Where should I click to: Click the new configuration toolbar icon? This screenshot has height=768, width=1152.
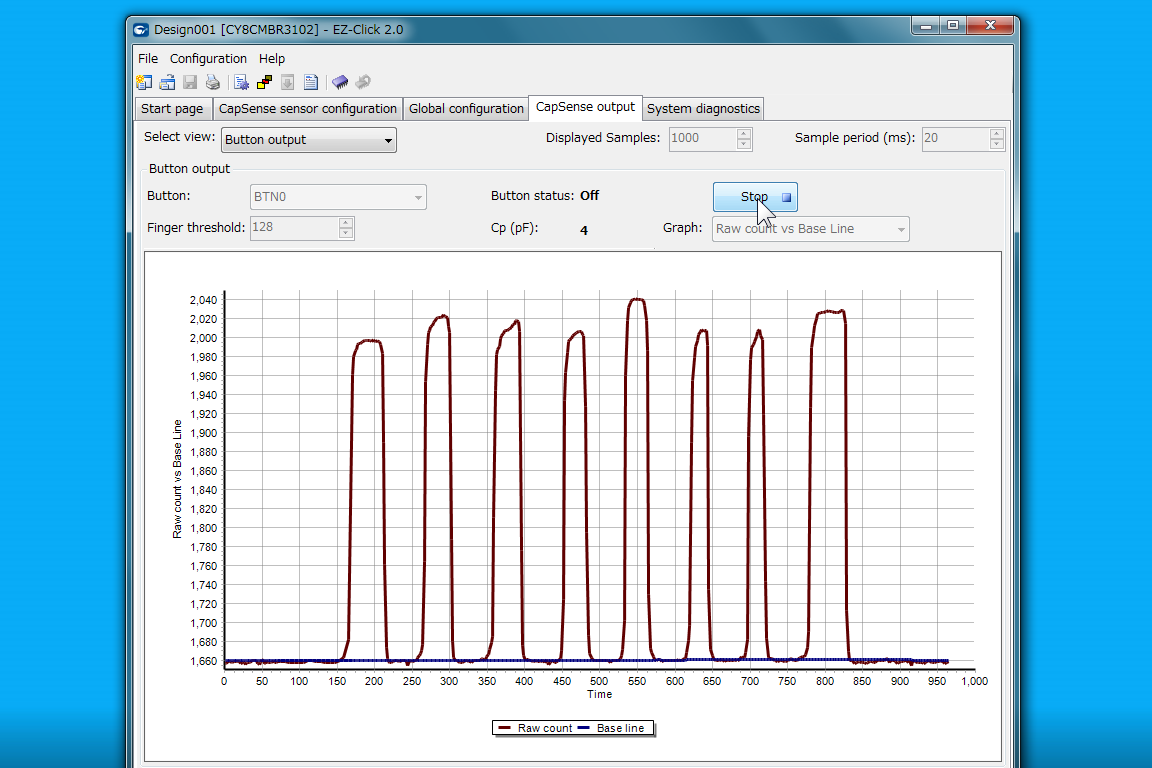coord(145,82)
